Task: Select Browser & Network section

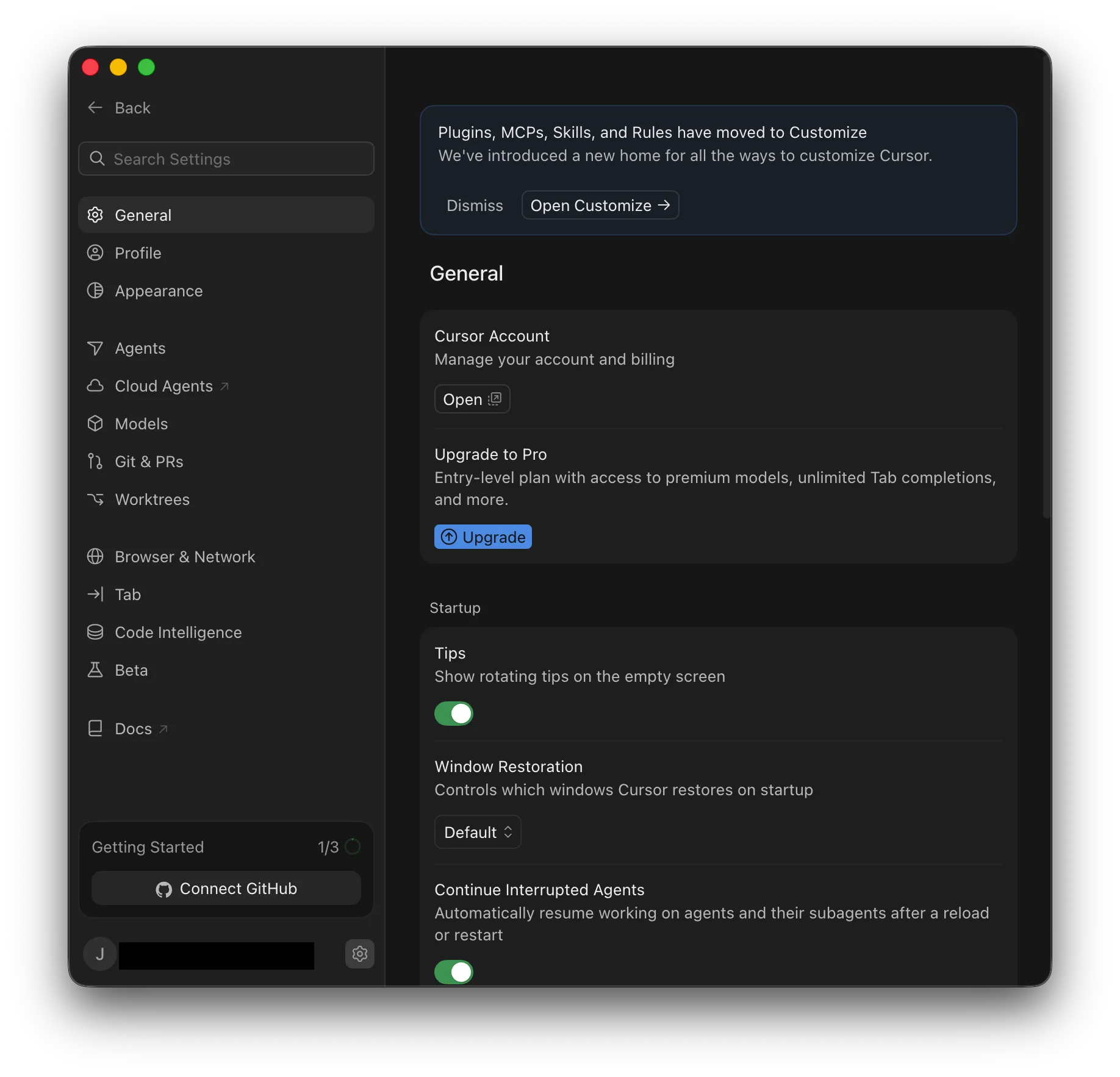Action: click(226, 556)
